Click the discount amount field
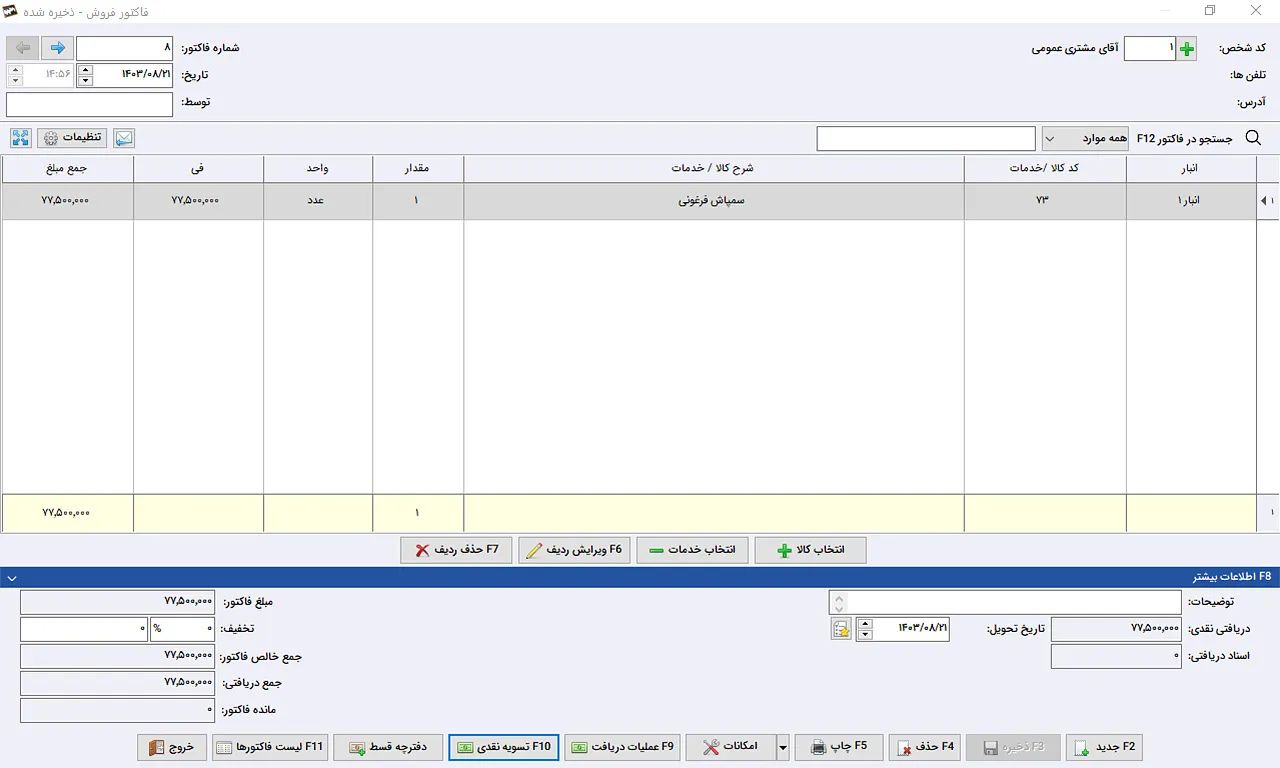 tap(84, 629)
